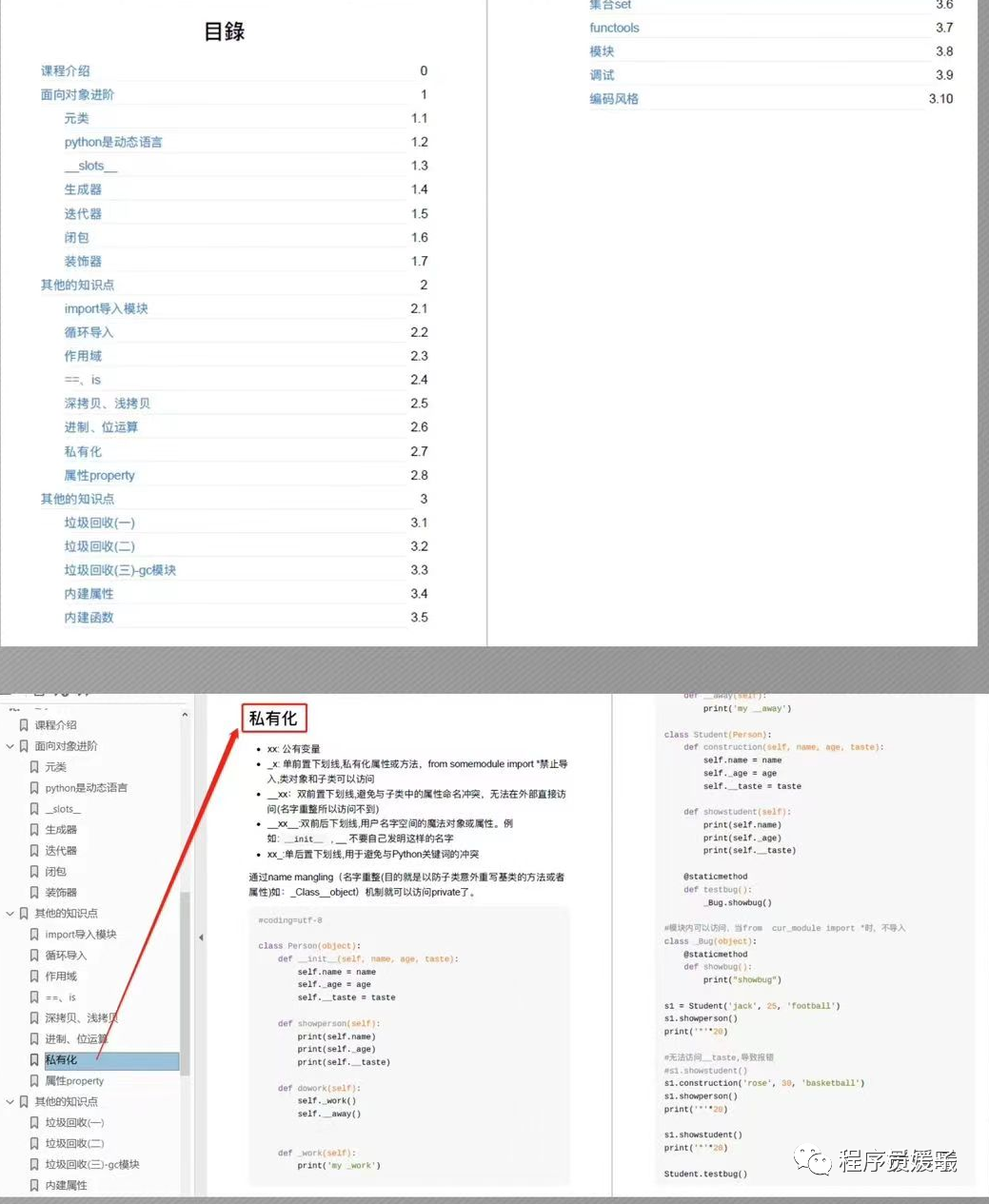Collapse bookmarks panel using the left arrow handle
Image resolution: width=989 pixels, height=1204 pixels.
tap(201, 938)
